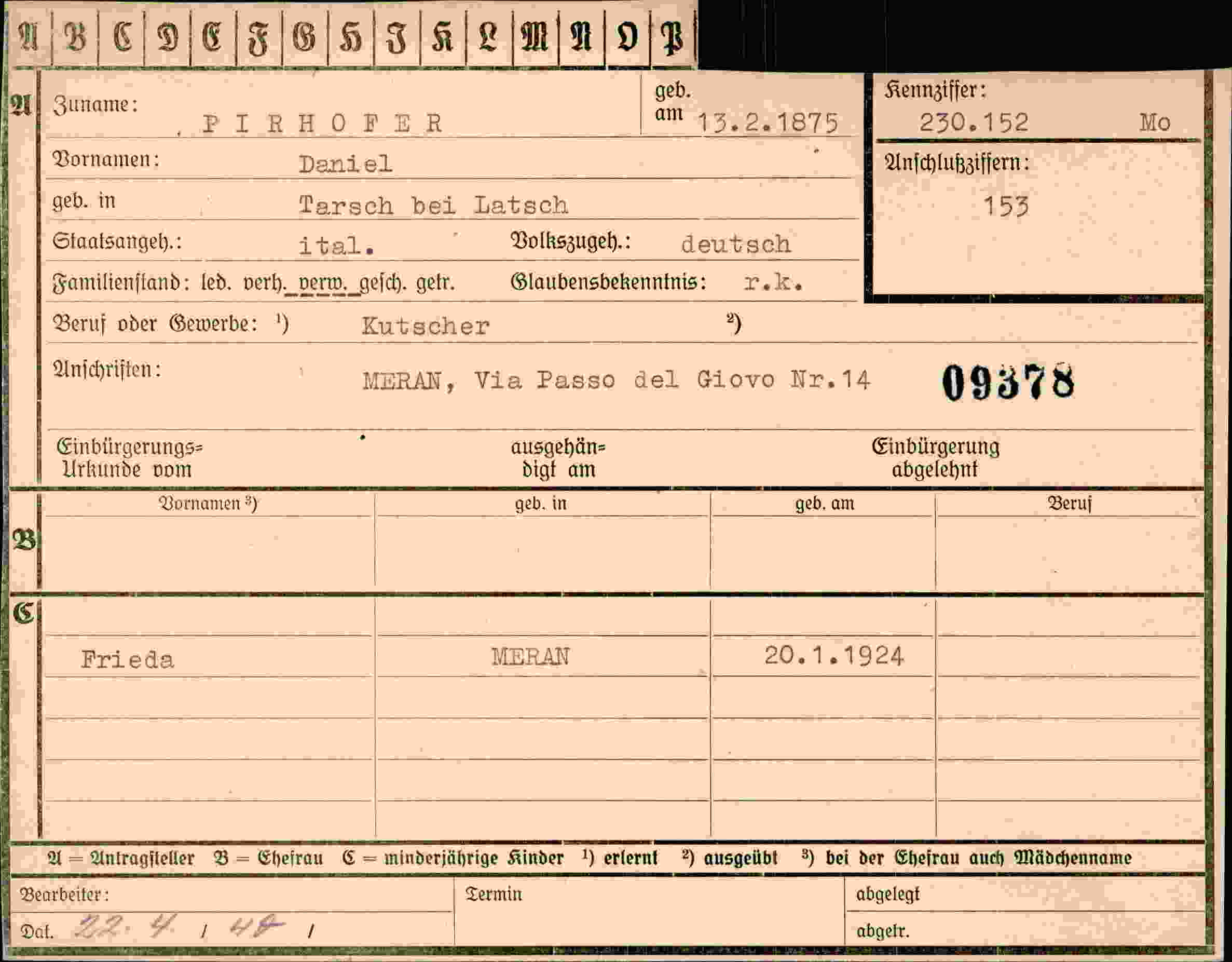
Task: Click the child's name Frieda
Action: pyautogui.click(x=128, y=659)
